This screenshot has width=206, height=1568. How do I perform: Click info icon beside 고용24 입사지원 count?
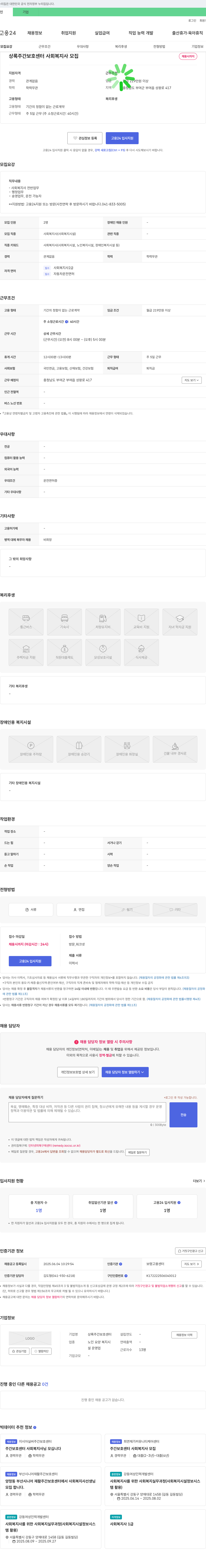pos(179,1203)
